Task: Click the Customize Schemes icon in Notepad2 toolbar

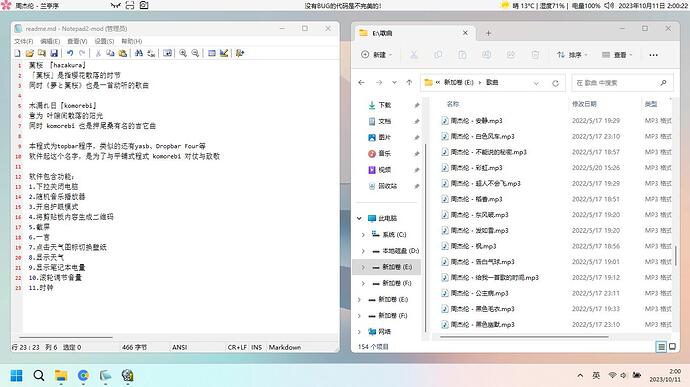Action: 224,53
